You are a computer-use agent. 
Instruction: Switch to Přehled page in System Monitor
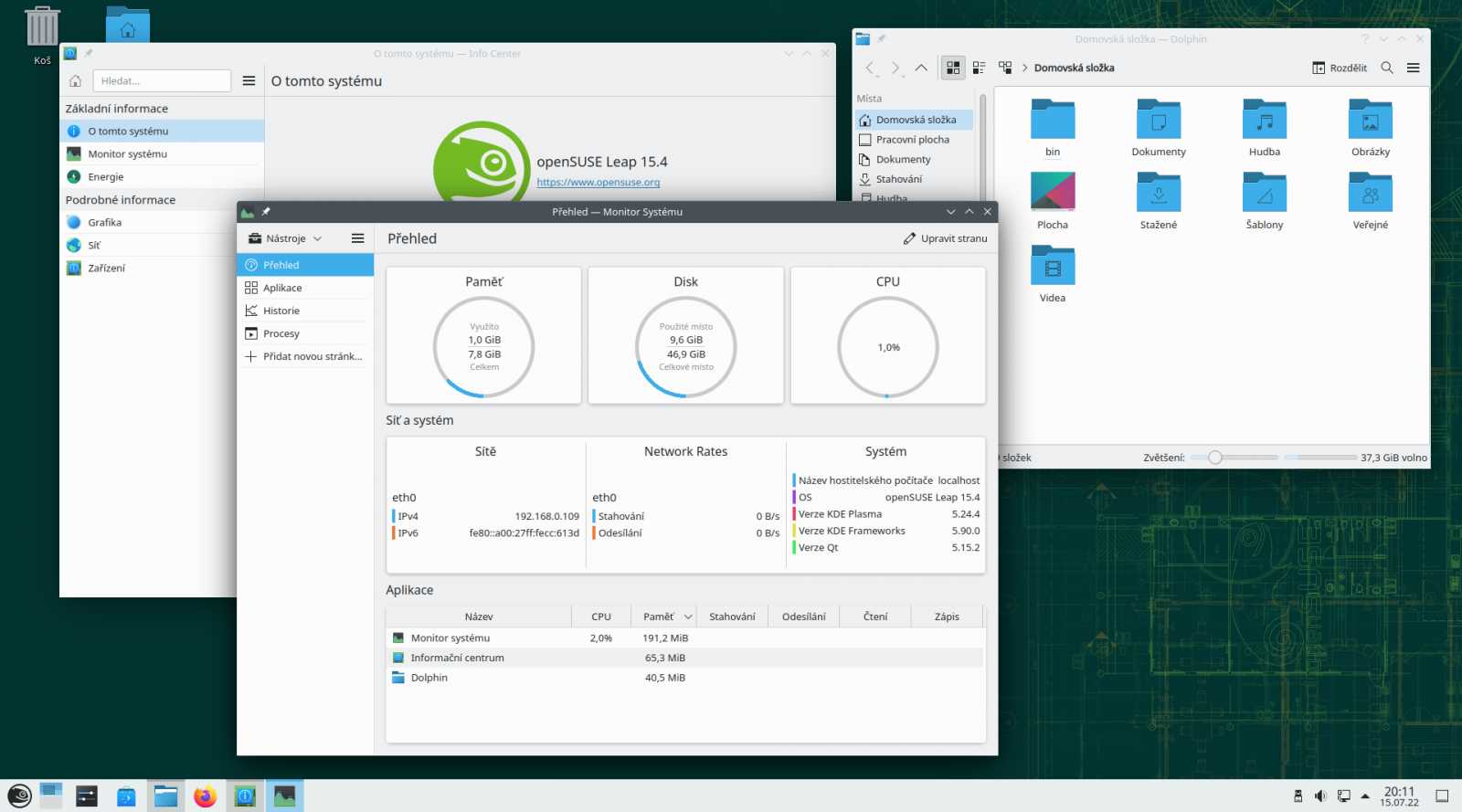coord(305,265)
